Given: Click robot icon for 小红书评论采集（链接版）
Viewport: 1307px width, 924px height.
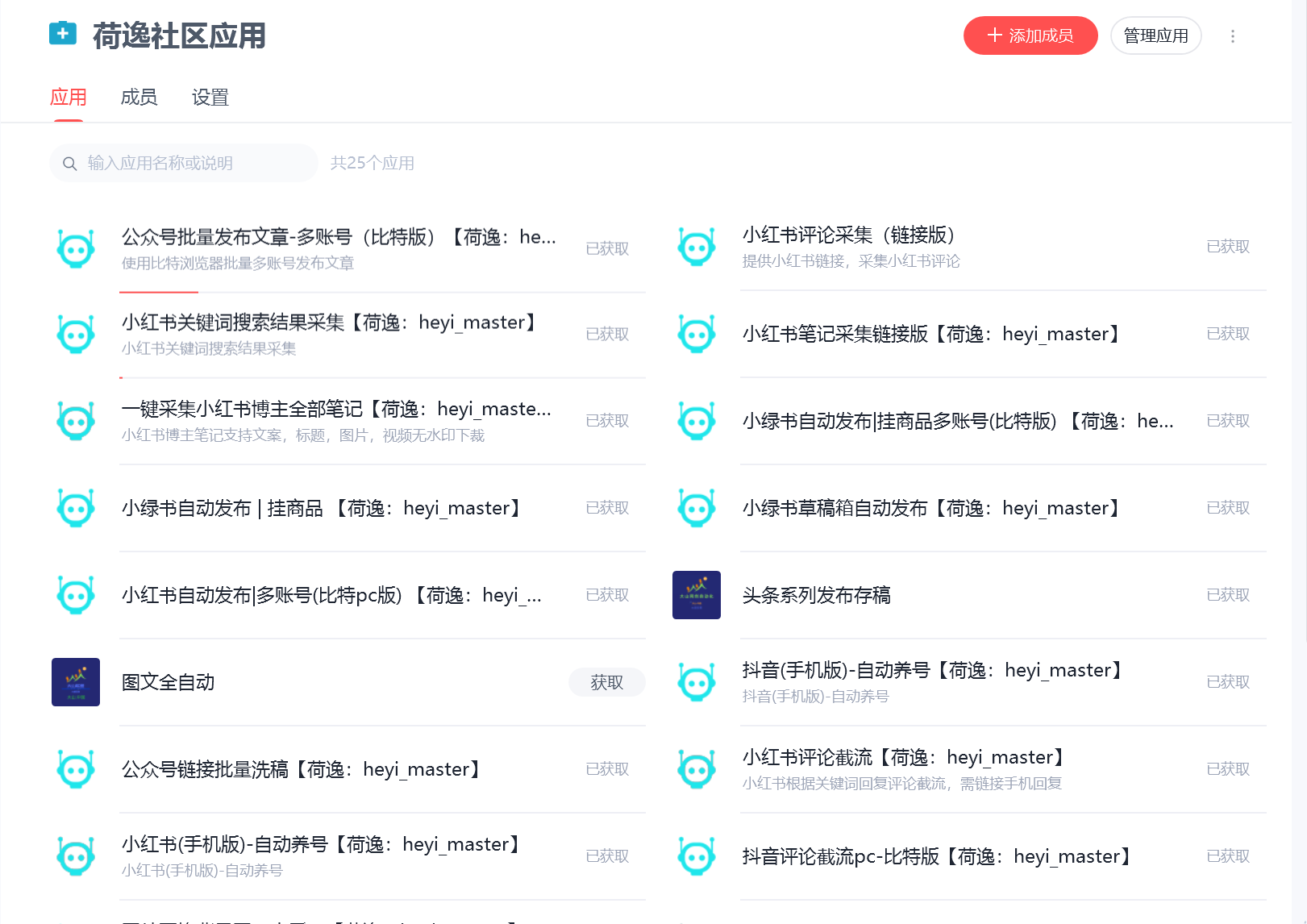Looking at the screenshot, I should click(697, 246).
